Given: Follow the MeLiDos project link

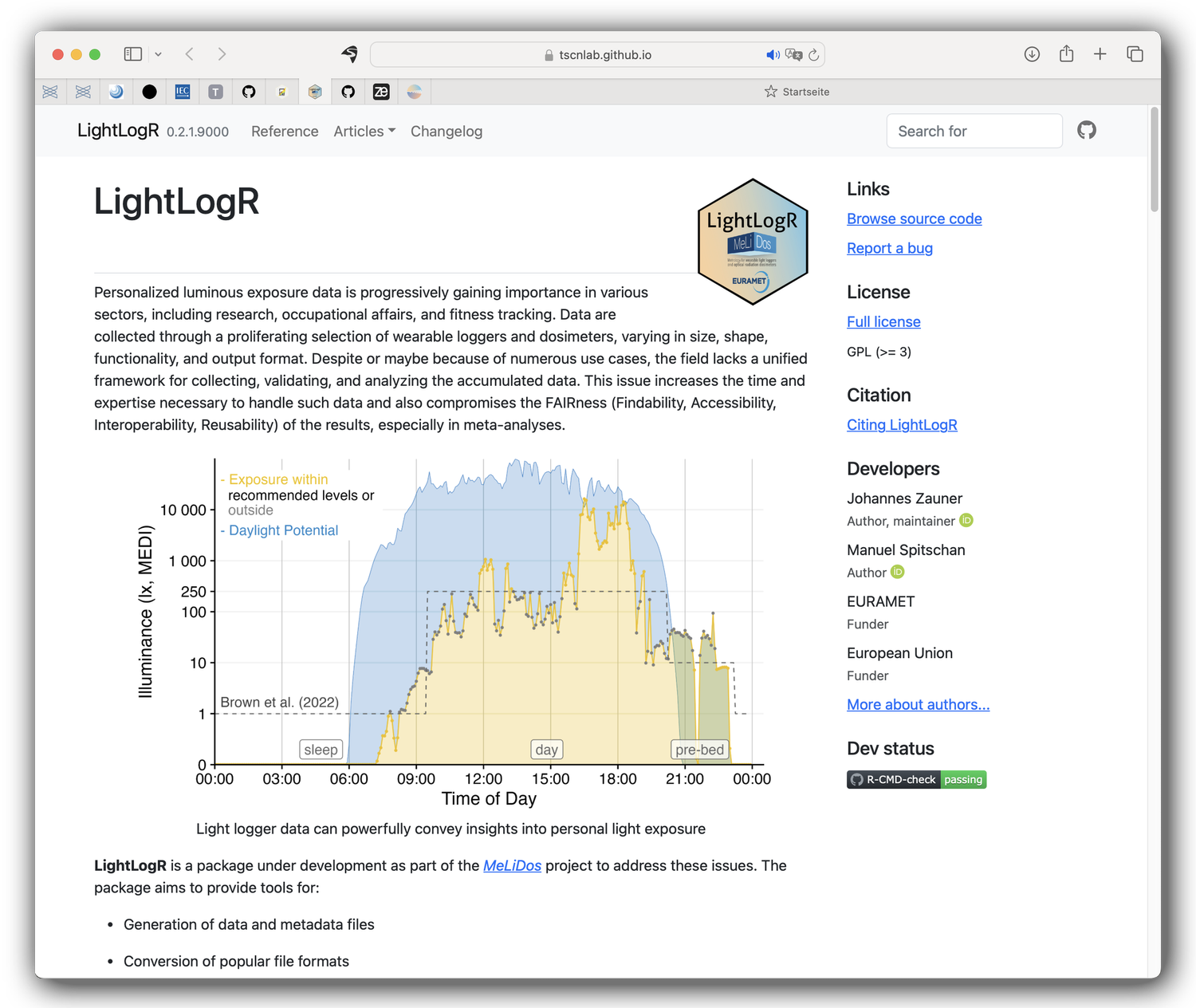Looking at the screenshot, I should pyautogui.click(x=512, y=866).
